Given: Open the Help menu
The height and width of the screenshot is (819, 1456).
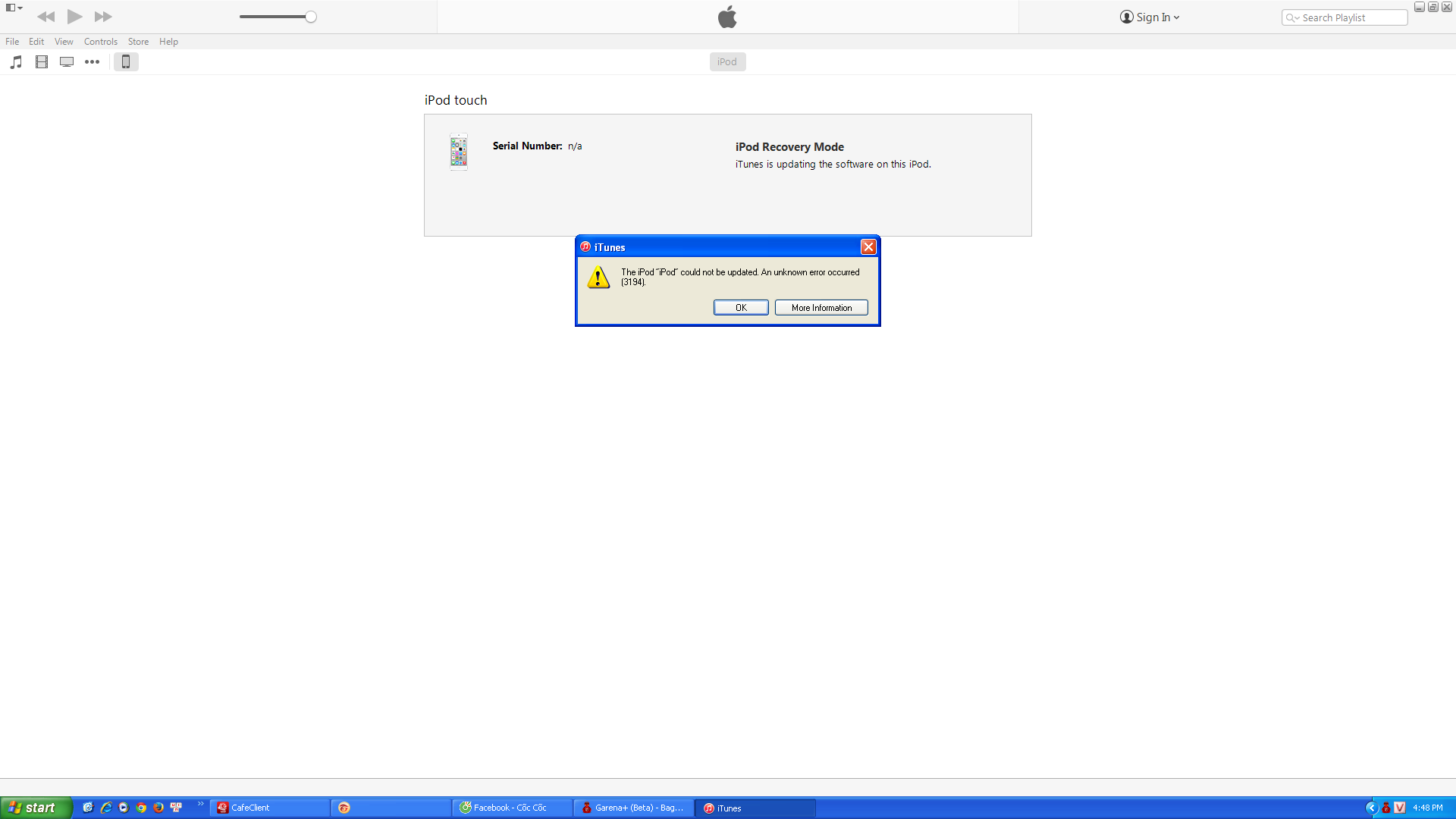Looking at the screenshot, I should pyautogui.click(x=168, y=42).
